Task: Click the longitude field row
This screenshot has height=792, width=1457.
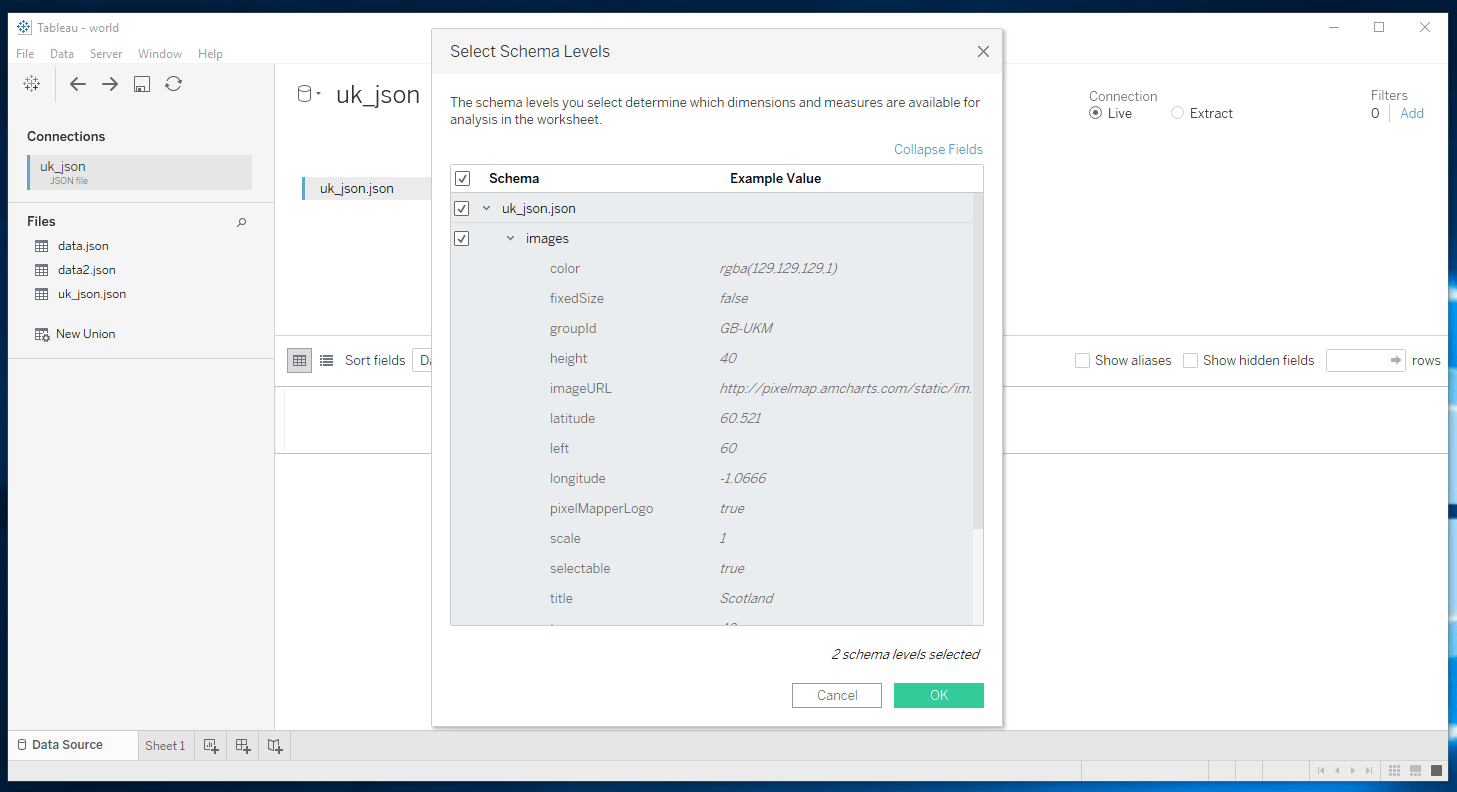Action: tap(711, 479)
